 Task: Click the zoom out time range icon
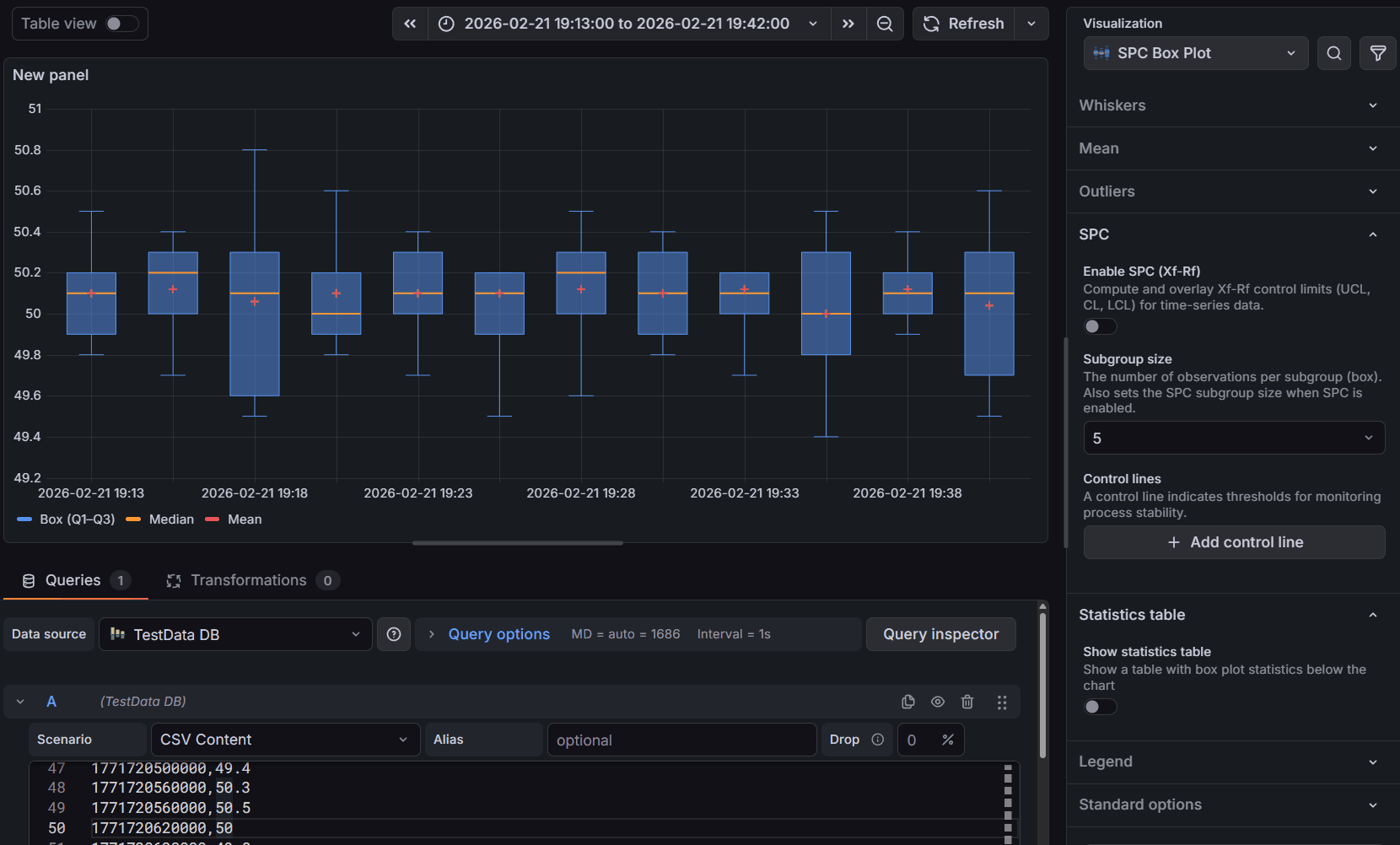(x=885, y=24)
